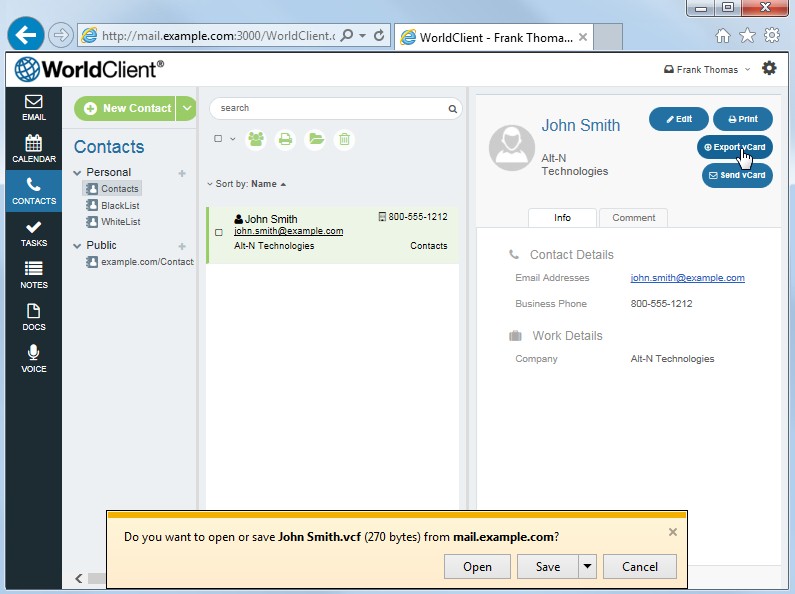The width and height of the screenshot is (795, 594).
Task: Open the Calendar section in sidebar
Action: (x=33, y=148)
